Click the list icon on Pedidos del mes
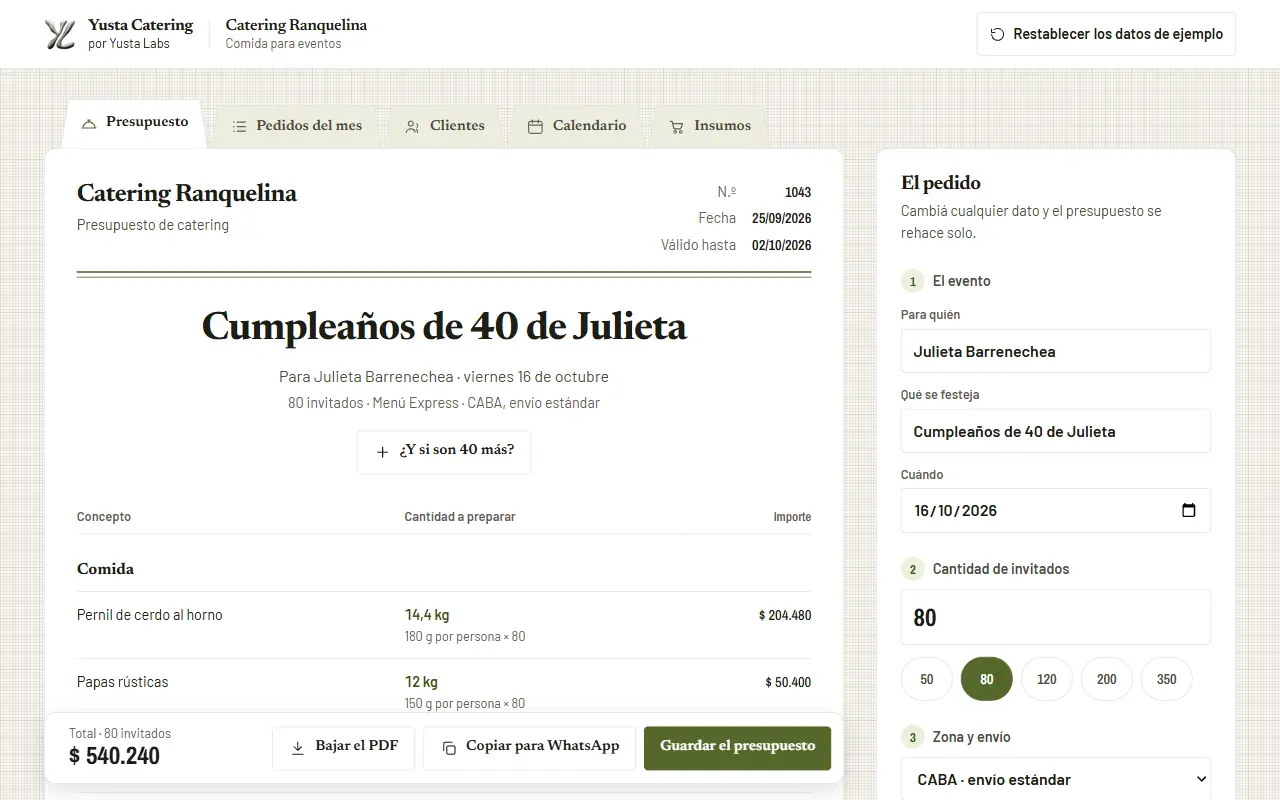The image size is (1280, 800). click(x=240, y=127)
